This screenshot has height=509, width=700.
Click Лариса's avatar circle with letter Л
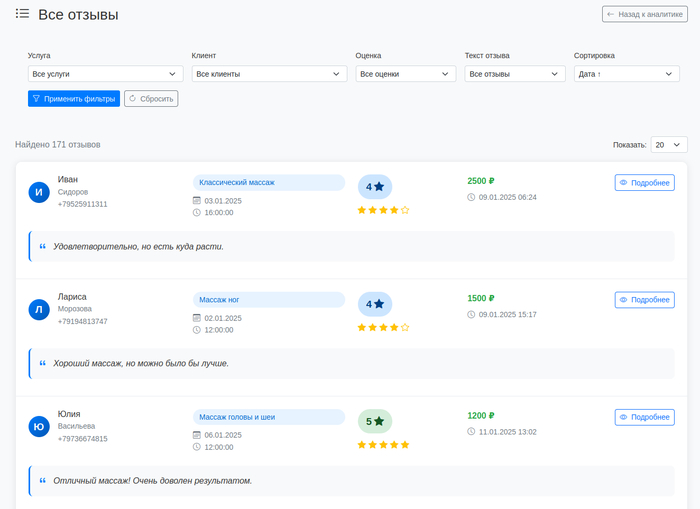[x=39, y=310]
